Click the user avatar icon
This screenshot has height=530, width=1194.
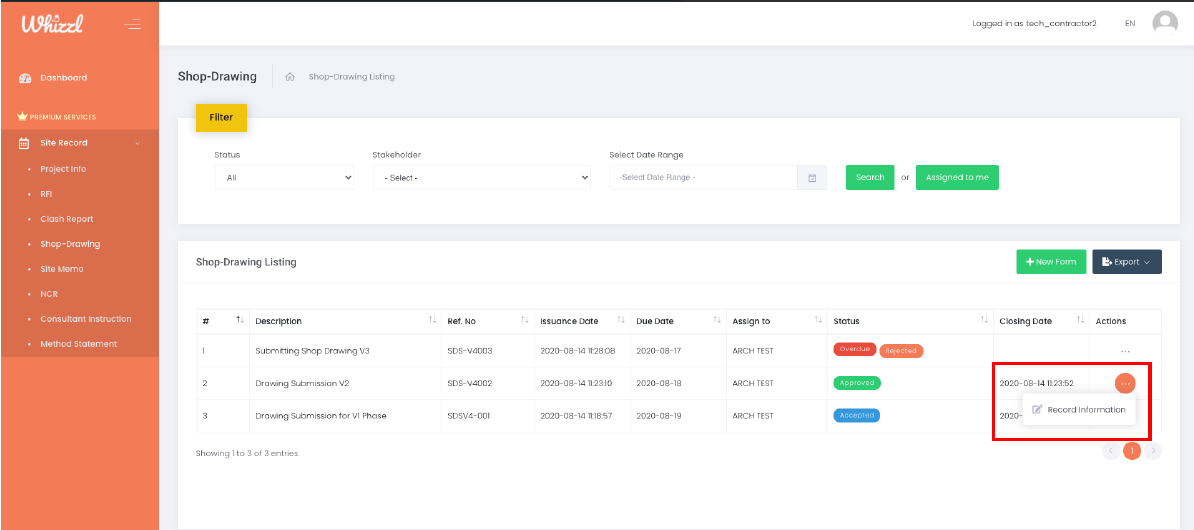point(1165,23)
